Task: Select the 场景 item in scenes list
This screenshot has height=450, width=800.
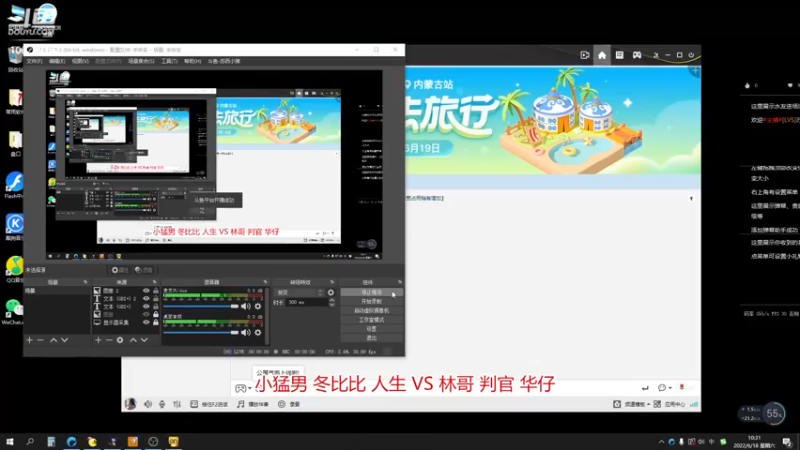Action: tap(57, 291)
